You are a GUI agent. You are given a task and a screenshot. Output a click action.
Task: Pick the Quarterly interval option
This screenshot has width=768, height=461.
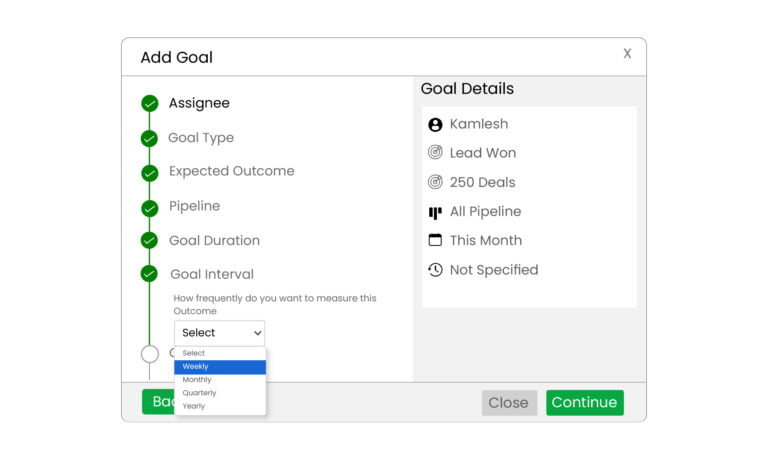tap(220, 393)
